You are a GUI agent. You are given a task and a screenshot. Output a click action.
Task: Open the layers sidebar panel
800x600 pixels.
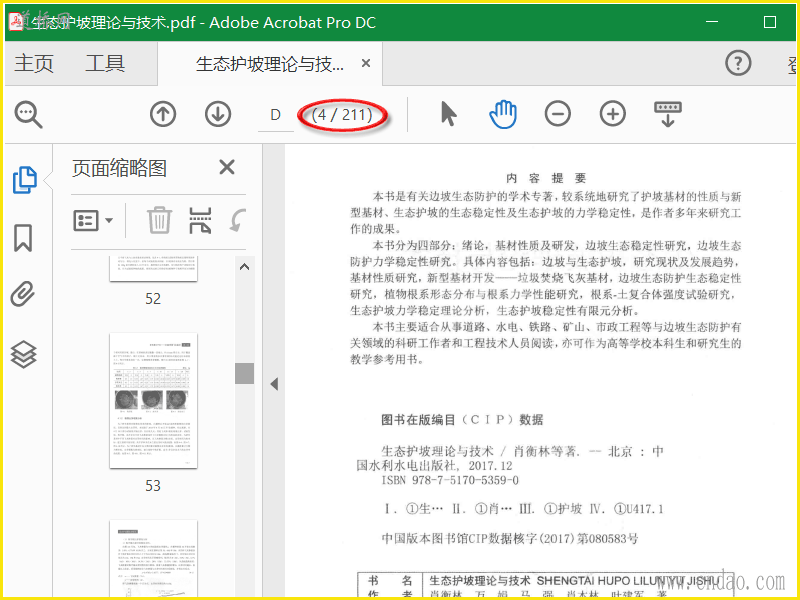pyautogui.click(x=23, y=354)
